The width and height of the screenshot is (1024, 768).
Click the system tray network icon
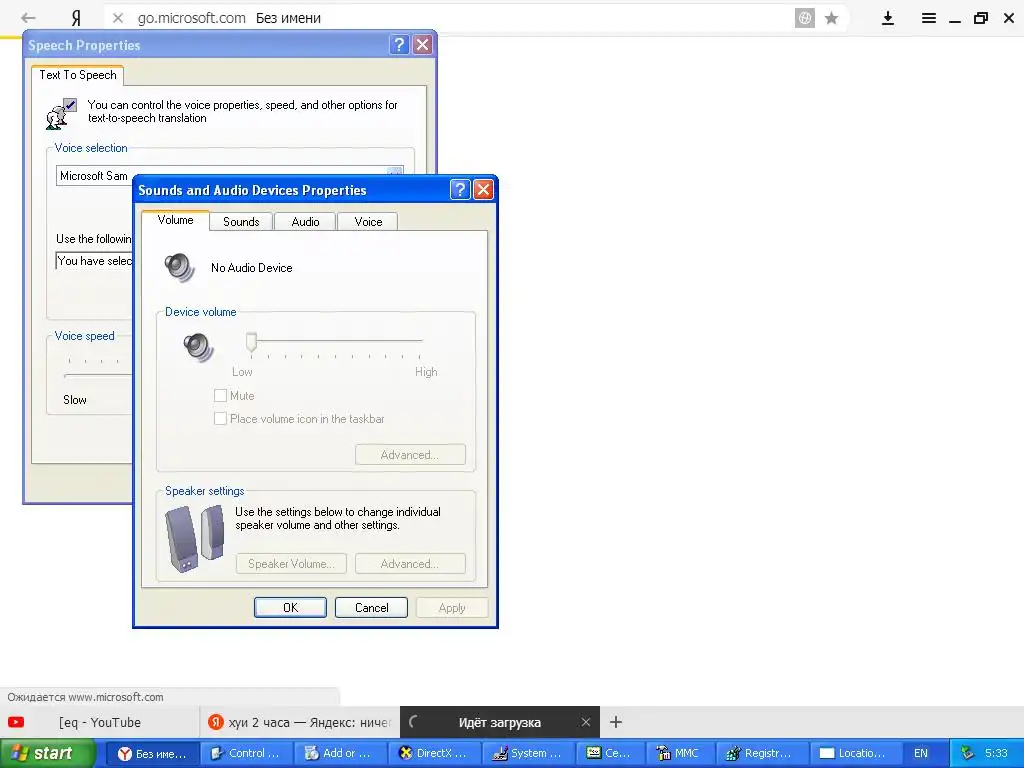click(967, 753)
